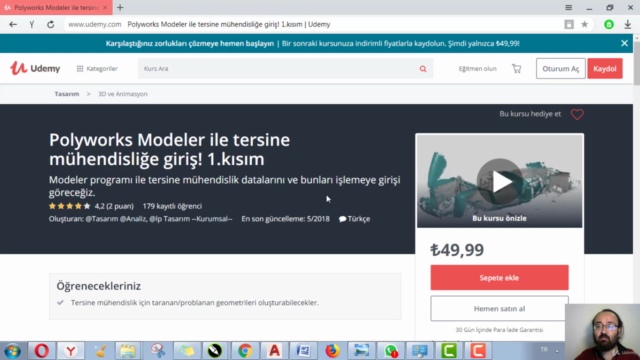The height and width of the screenshot is (360, 640).
Task: Open the shopping cart icon
Action: tap(516, 69)
